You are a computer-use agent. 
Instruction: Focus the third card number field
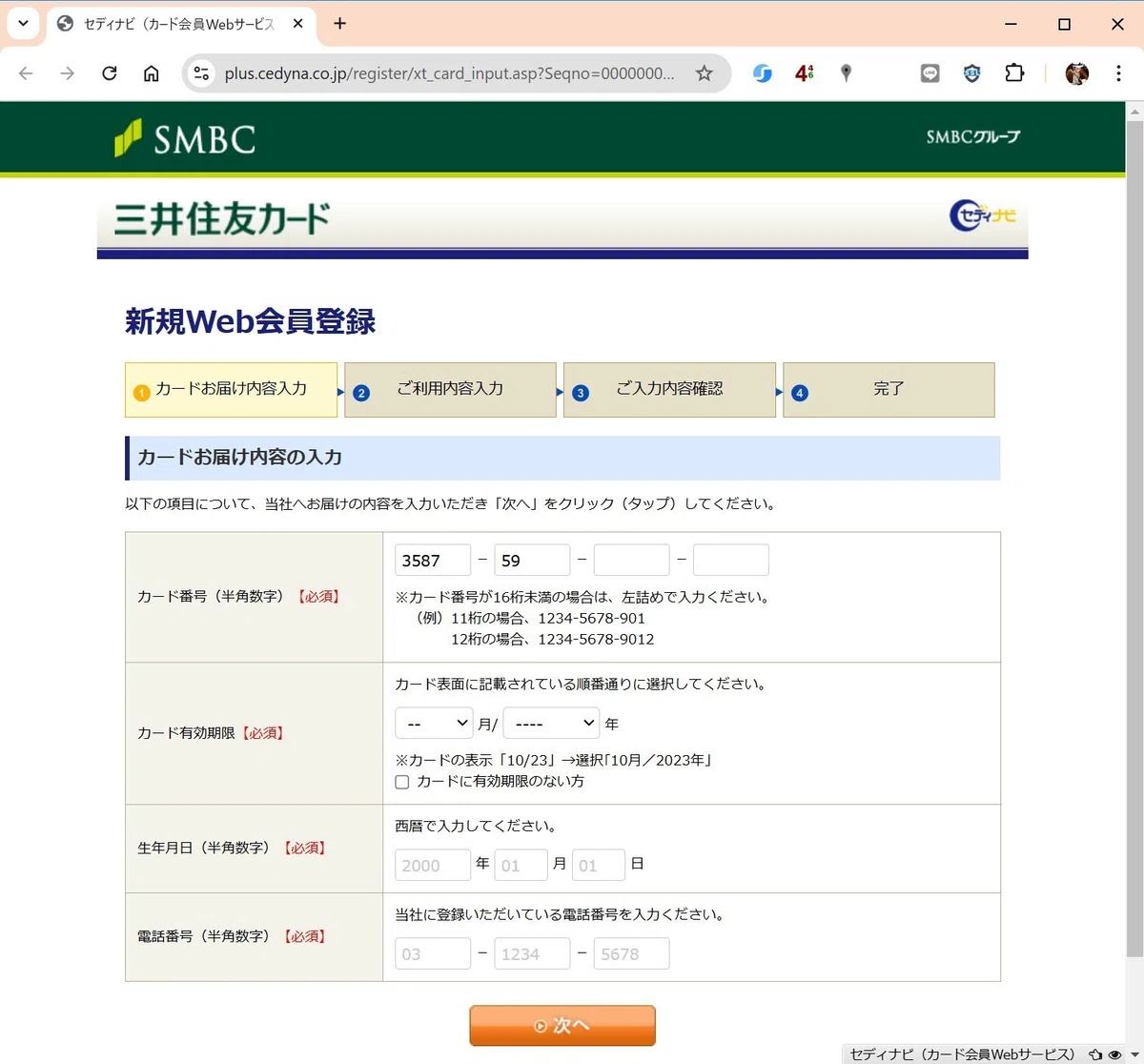coord(631,560)
